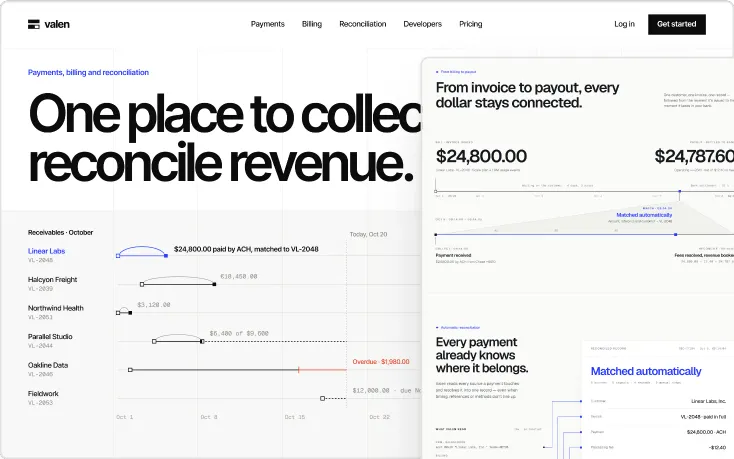Image resolution: width=734 pixels, height=459 pixels.
Task: Click the 'Payment received' label
Action: 453,255
